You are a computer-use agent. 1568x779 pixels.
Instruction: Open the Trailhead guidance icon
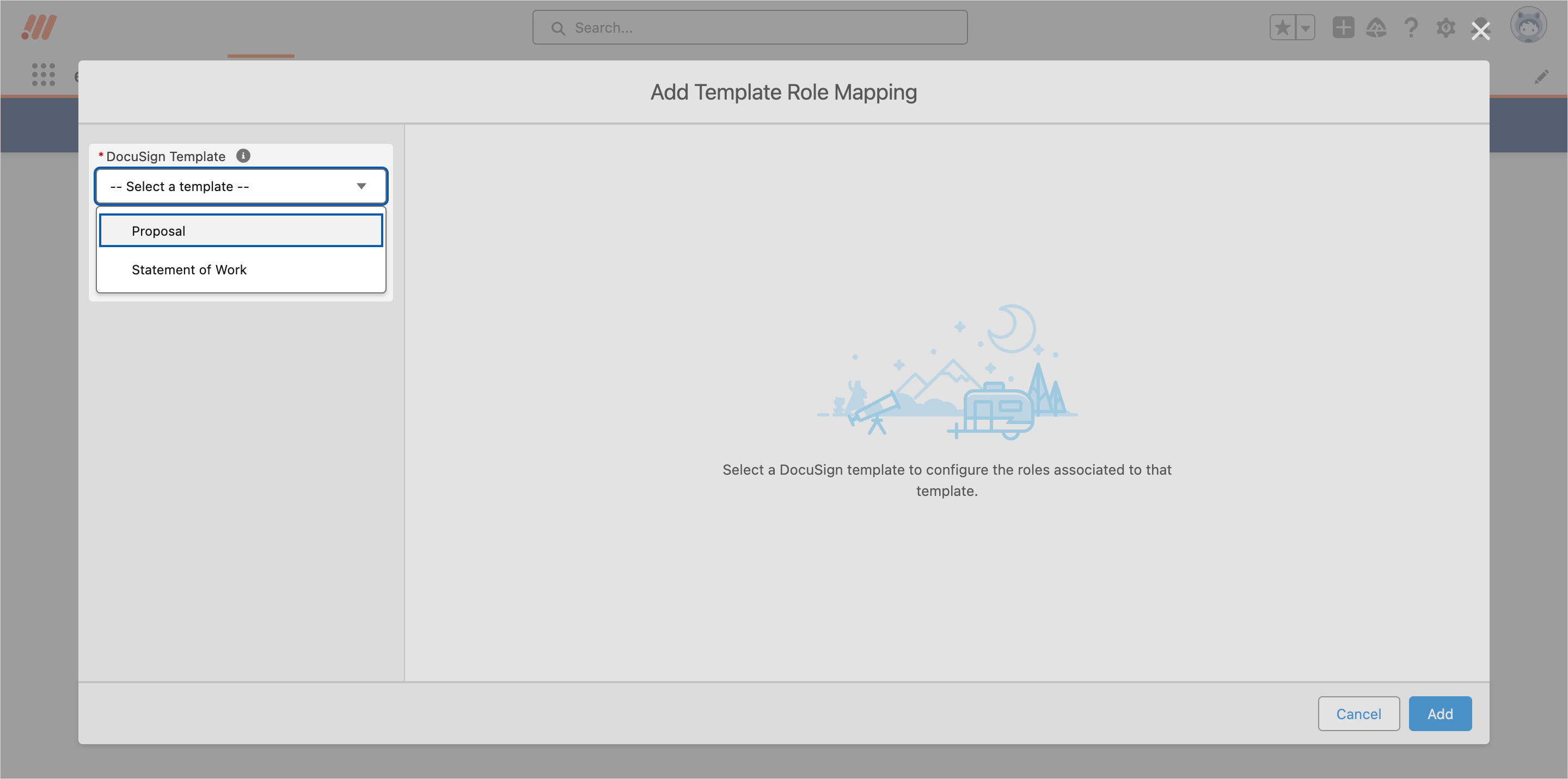(x=1376, y=27)
